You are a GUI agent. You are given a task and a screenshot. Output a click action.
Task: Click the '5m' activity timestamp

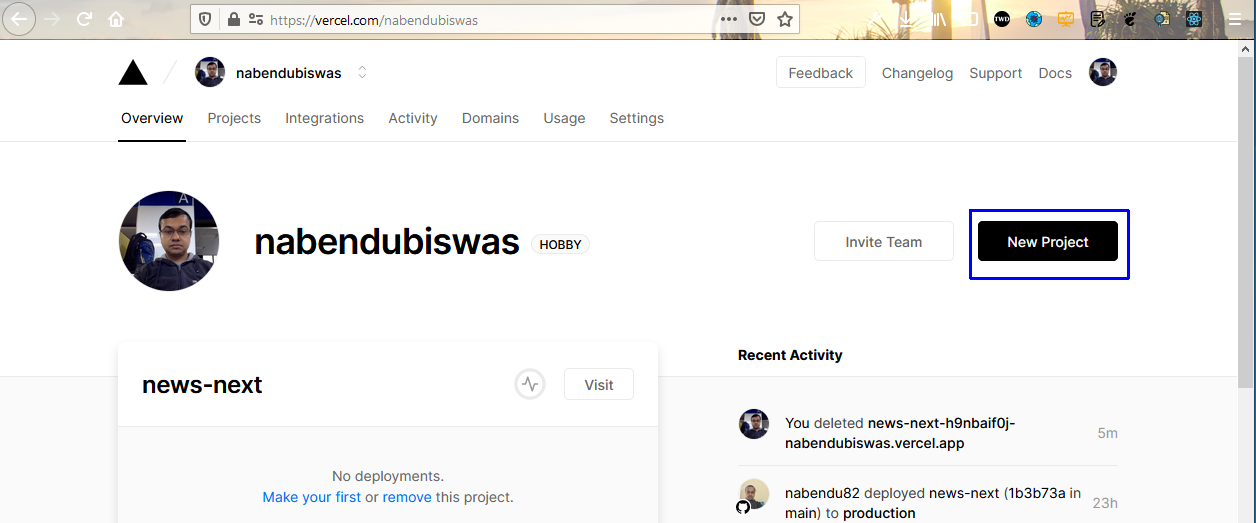coord(1107,433)
